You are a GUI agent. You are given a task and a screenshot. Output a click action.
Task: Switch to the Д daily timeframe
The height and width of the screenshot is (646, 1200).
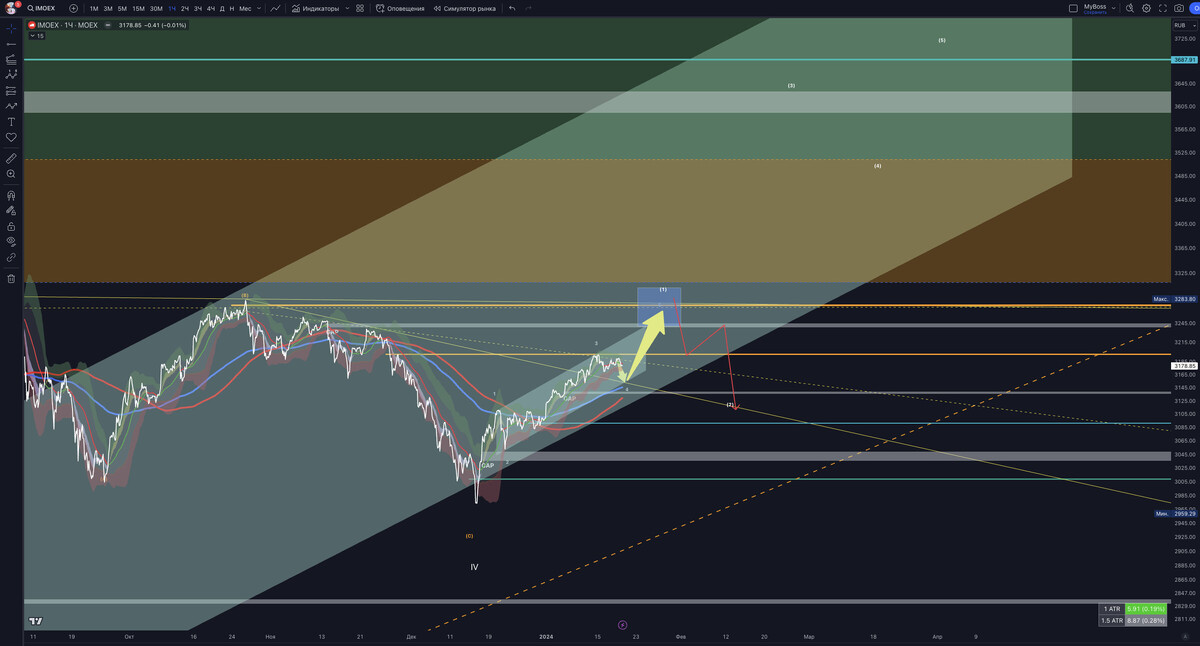[222, 8]
